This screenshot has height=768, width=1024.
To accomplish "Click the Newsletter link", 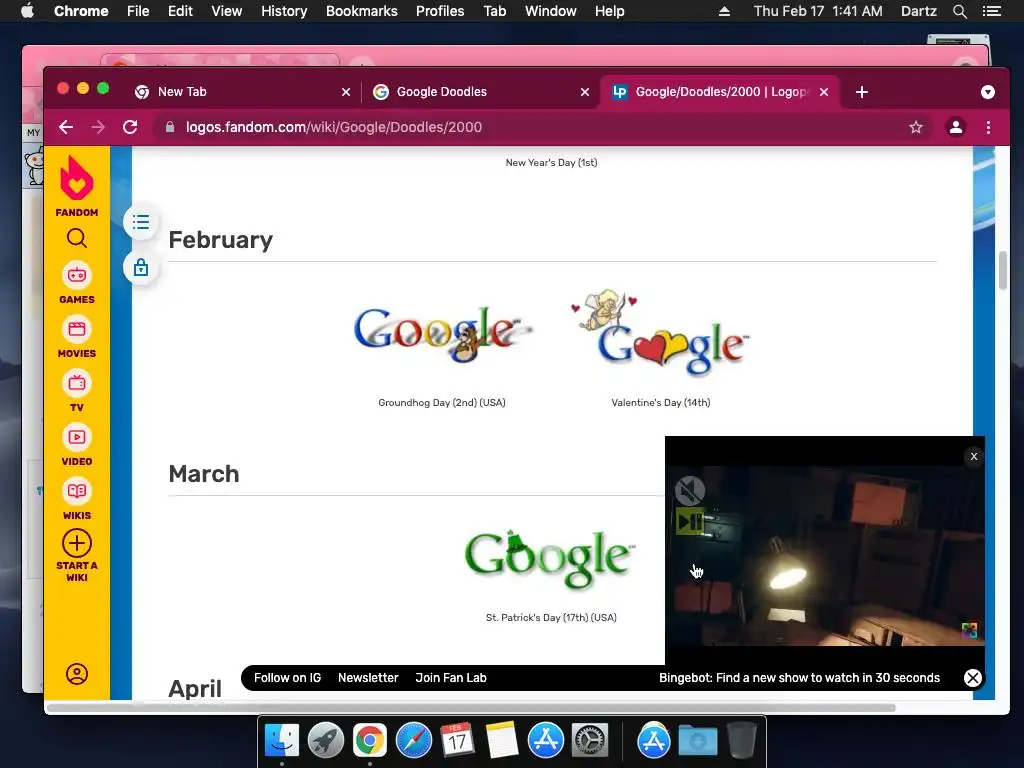I will point(368,678).
